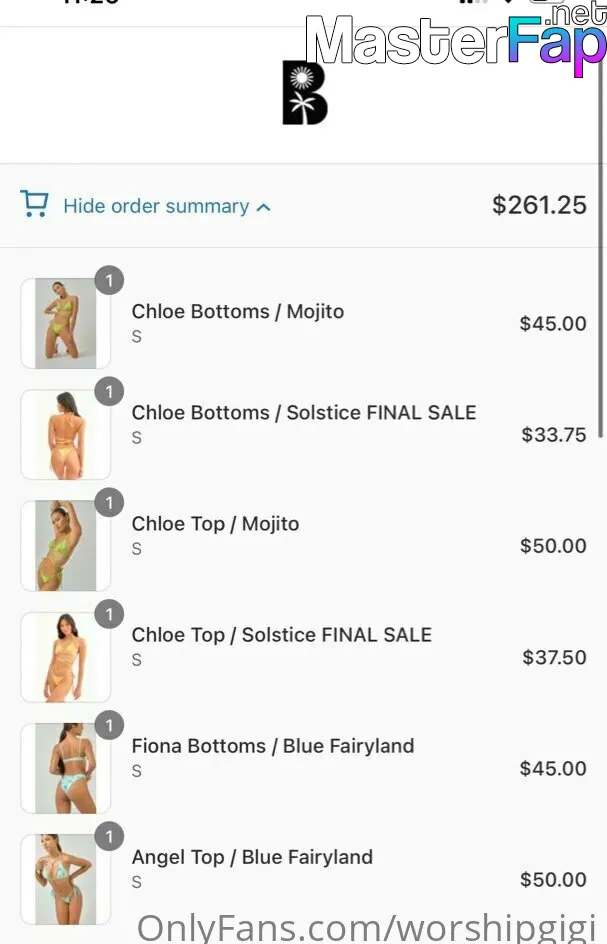The width and height of the screenshot is (607, 944).
Task: Open Chloe Bottoms Mojito product thumbnail
Action: click(x=66, y=323)
